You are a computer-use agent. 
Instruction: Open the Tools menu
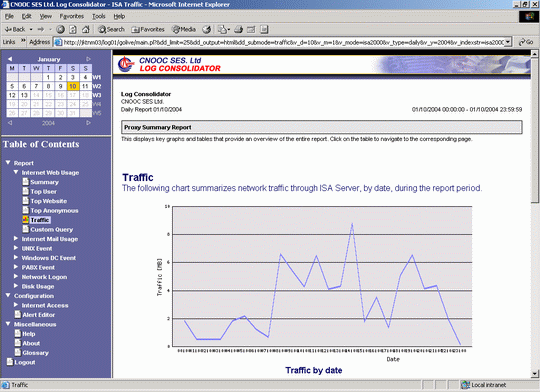(98, 16)
